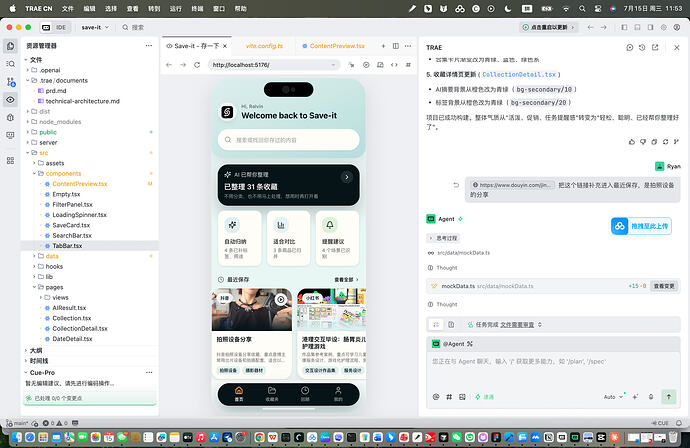The width and height of the screenshot is (690, 448).
Task: Open the CollectionDetail.tsx link in chat
Action: (x=519, y=74)
